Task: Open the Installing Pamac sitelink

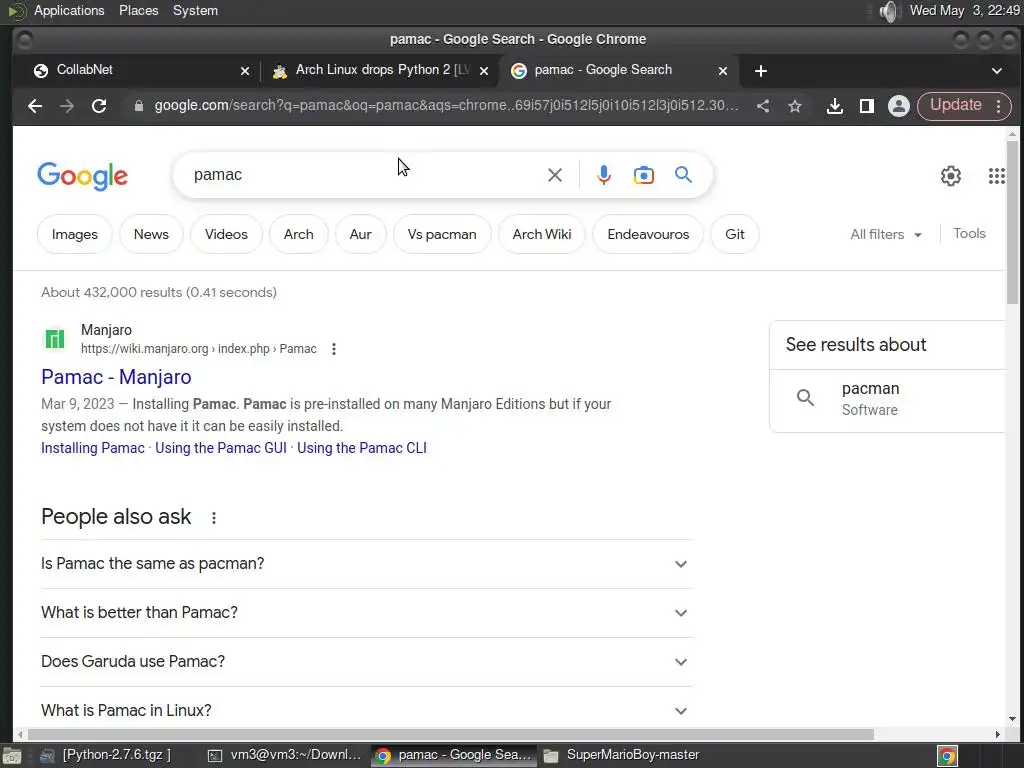Action: pyautogui.click(x=93, y=448)
